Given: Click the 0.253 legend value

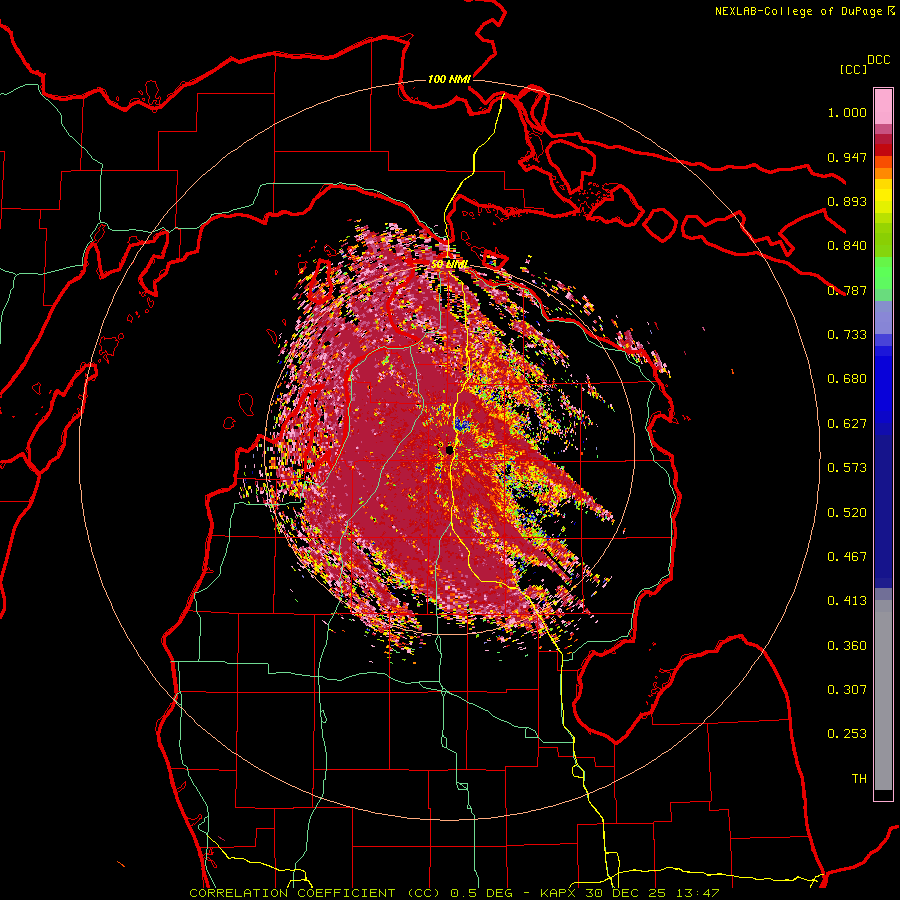Looking at the screenshot, I should point(847,734).
